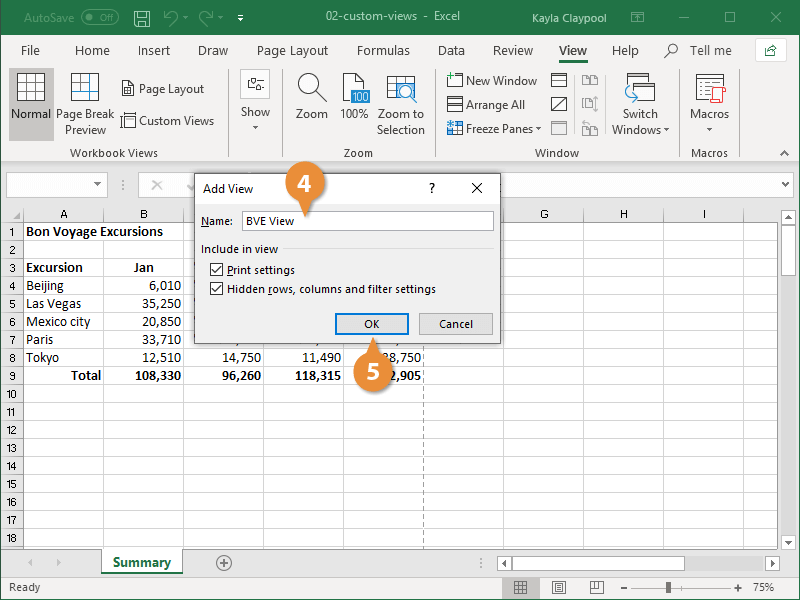This screenshot has width=800, height=600.
Task: Uncheck the Print settings checkbox
Action: pyautogui.click(x=217, y=270)
